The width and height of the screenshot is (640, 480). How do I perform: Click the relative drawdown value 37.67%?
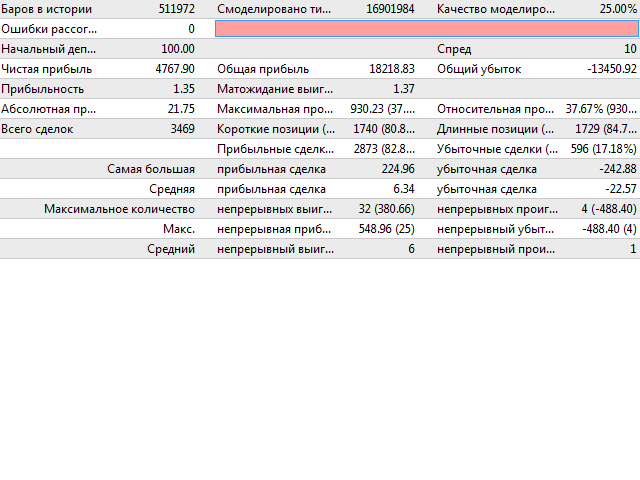coord(601,109)
